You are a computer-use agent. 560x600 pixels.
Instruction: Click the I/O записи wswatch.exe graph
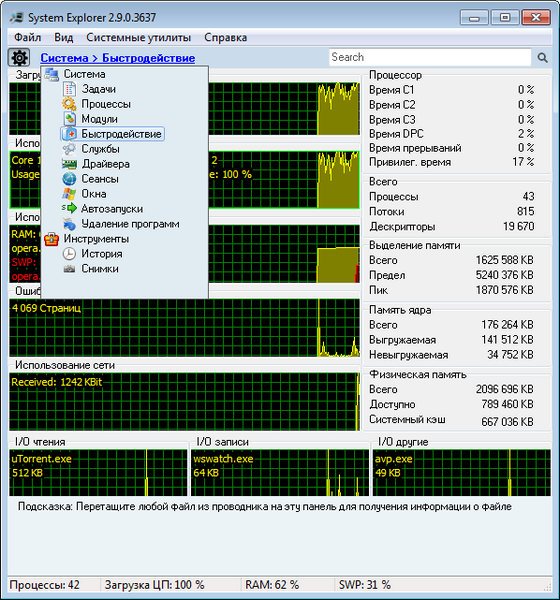pos(280,473)
